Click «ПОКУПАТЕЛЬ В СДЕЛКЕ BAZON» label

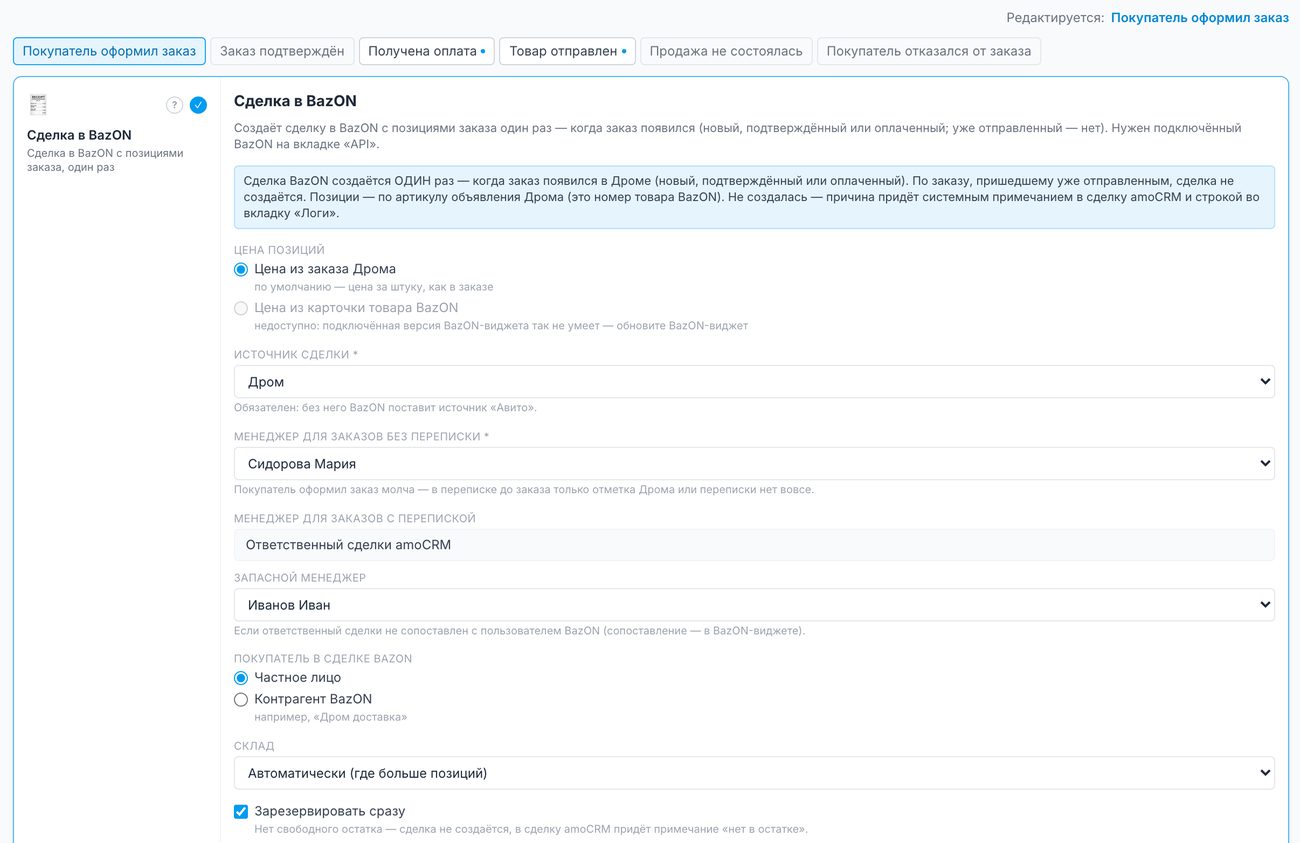323,659
